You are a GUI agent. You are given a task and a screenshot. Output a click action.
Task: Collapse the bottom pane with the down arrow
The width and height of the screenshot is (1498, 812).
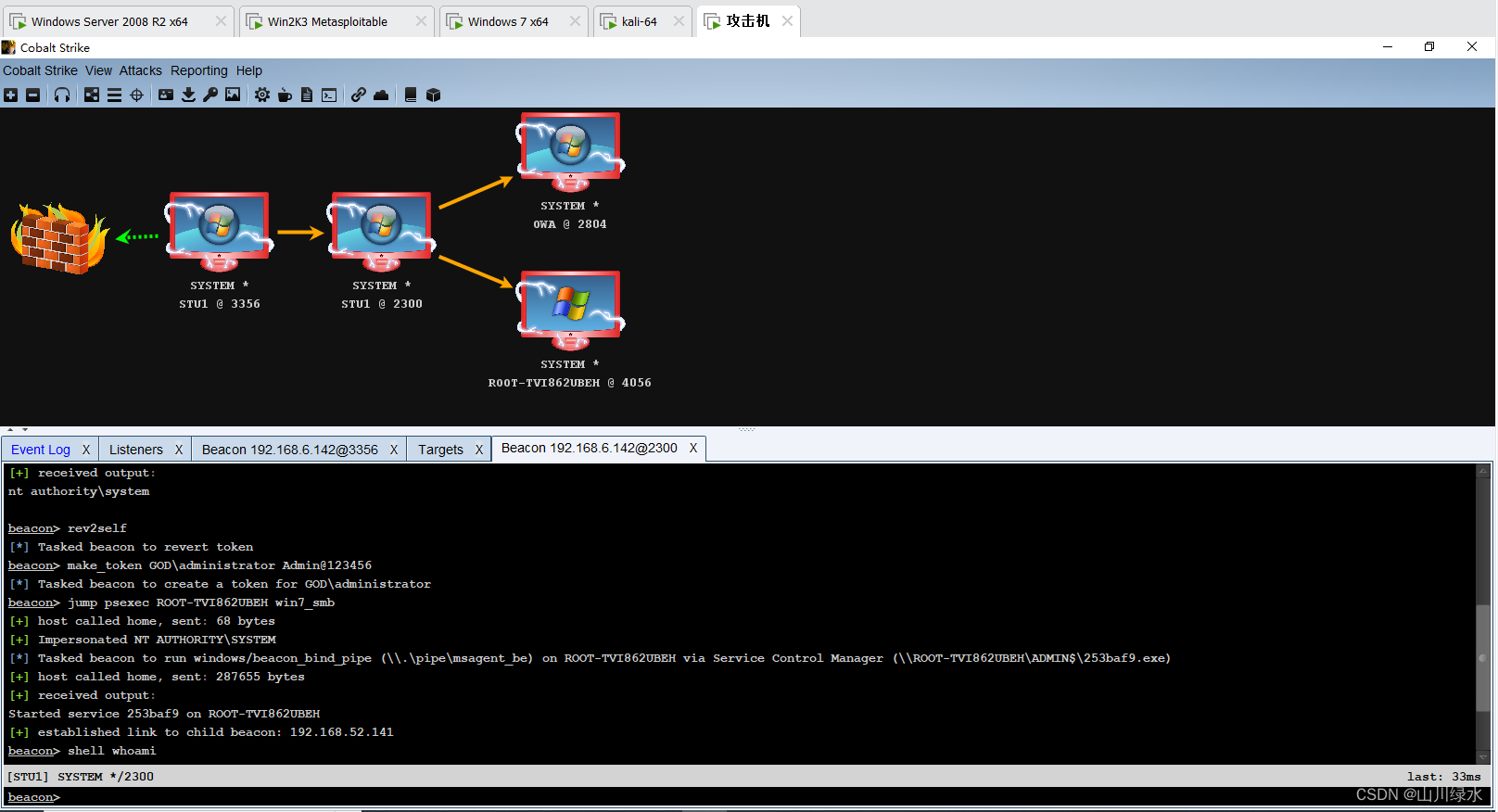pos(25,430)
